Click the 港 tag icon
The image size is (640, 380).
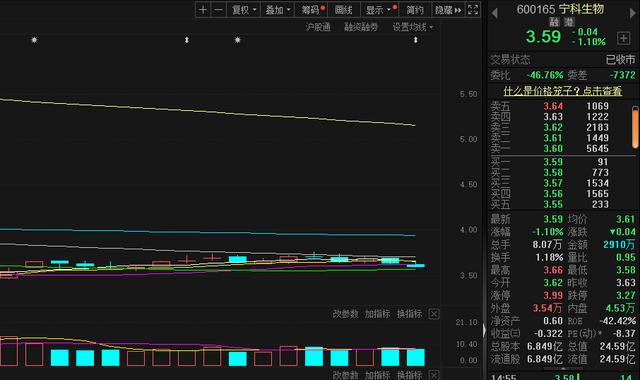569,22
